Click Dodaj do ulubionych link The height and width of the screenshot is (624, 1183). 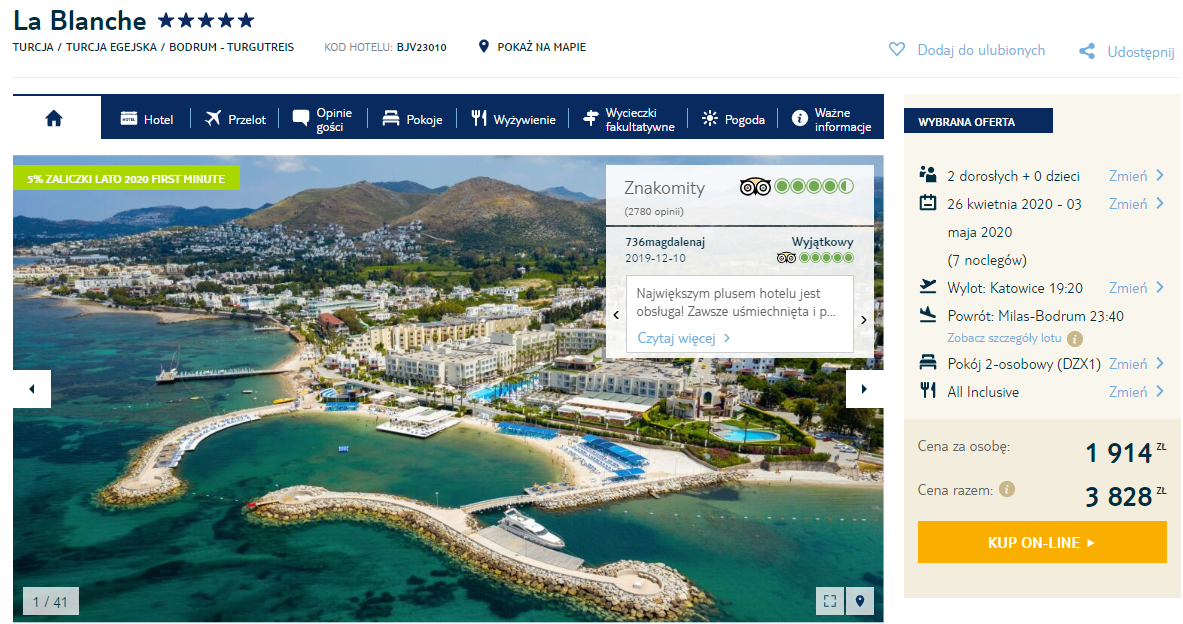tap(981, 50)
